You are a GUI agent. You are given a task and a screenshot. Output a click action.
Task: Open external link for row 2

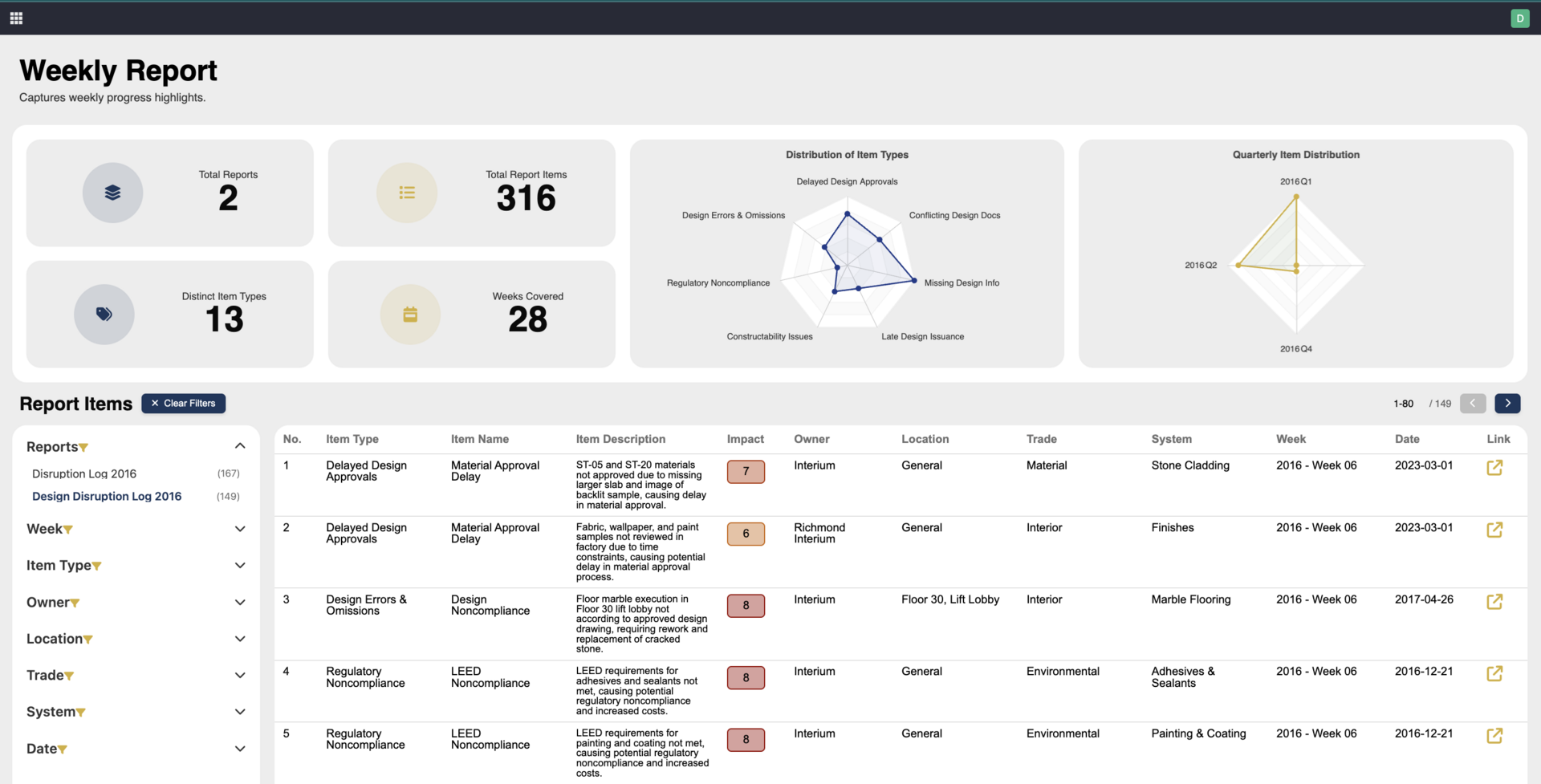[x=1494, y=530]
